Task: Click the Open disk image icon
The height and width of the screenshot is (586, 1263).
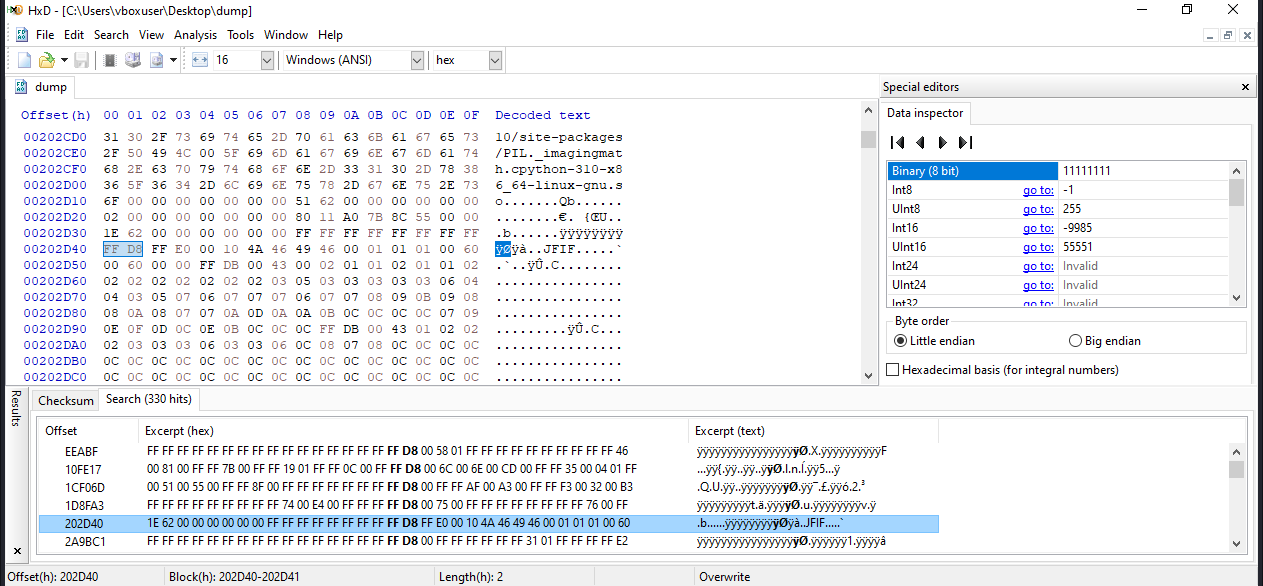Action: (x=157, y=60)
